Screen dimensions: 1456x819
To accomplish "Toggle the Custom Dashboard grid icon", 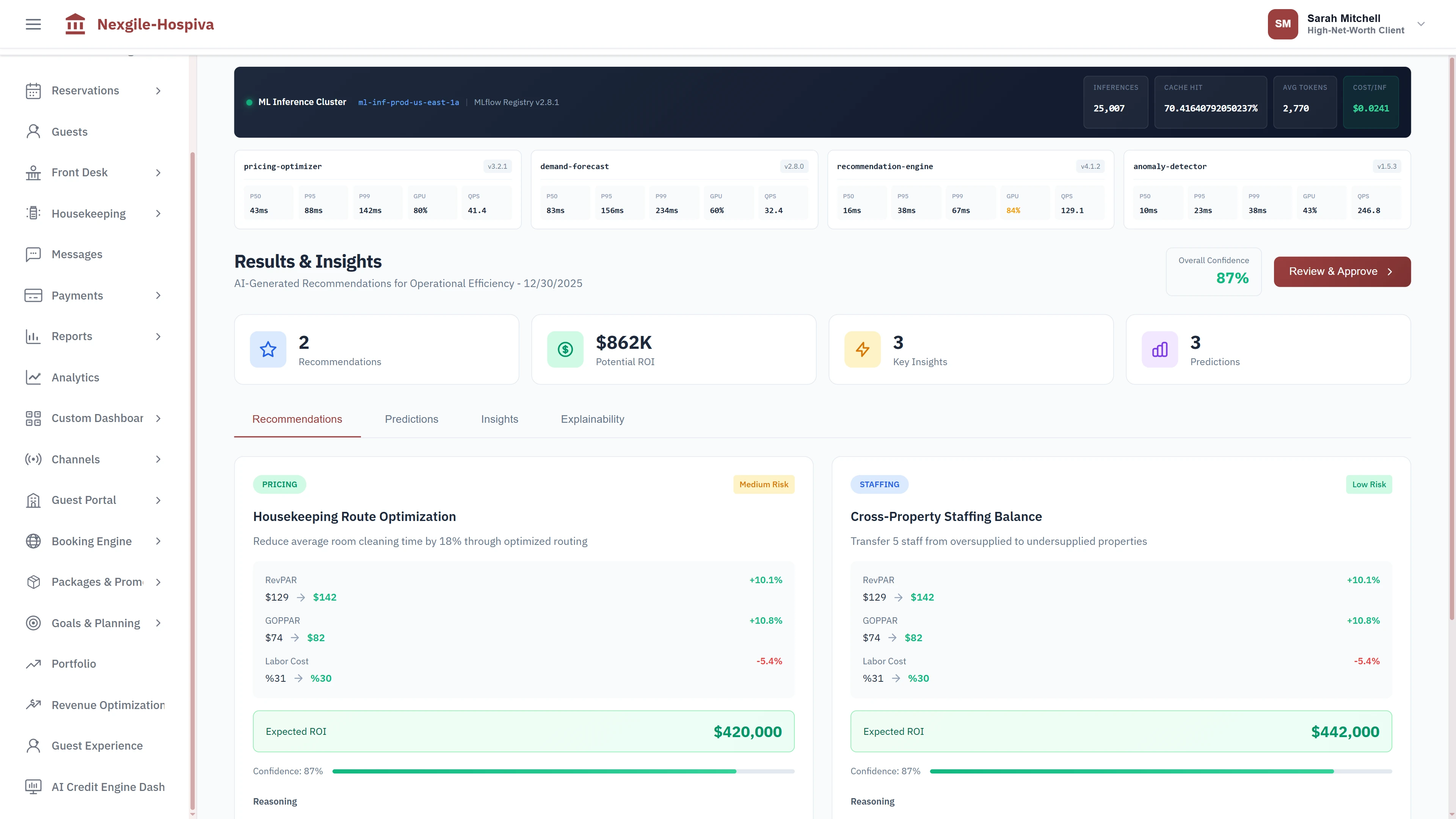I will click(x=33, y=418).
